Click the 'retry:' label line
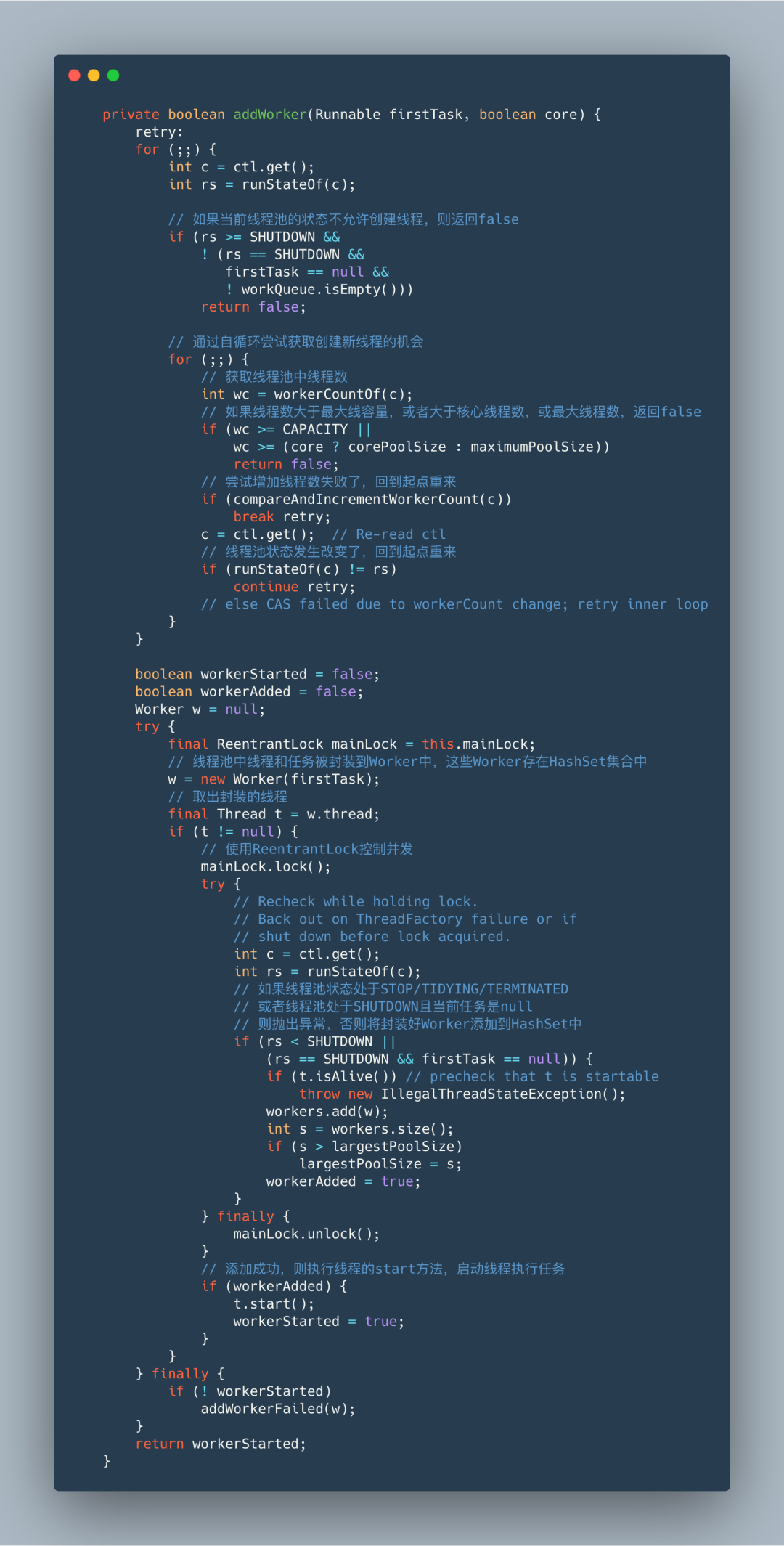 159,132
